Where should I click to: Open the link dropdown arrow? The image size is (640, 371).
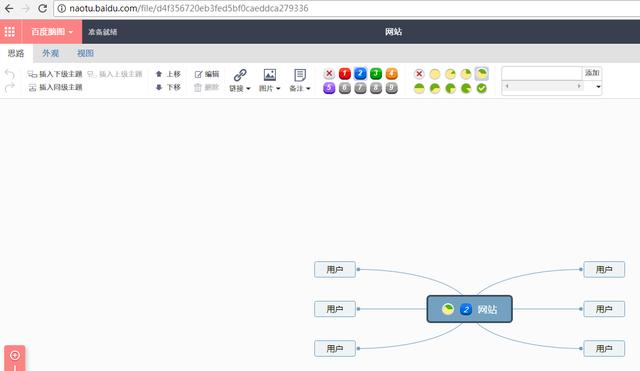(248, 89)
